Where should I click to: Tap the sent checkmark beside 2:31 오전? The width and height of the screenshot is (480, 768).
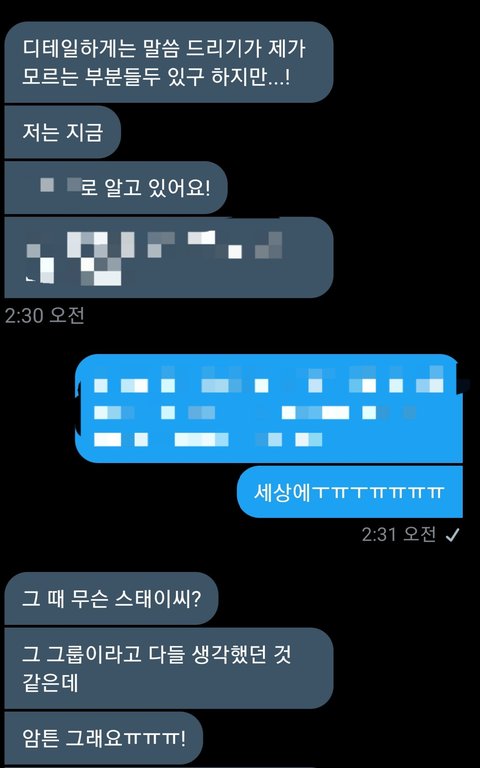452,536
